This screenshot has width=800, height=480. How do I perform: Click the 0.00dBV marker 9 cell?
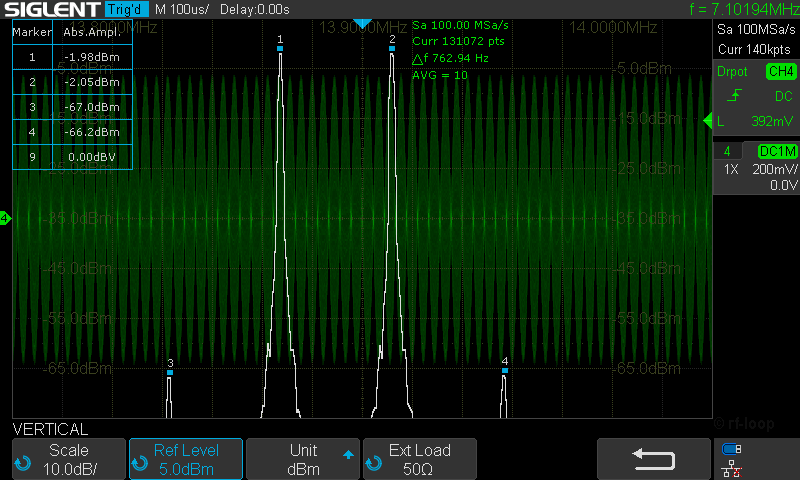point(92,157)
